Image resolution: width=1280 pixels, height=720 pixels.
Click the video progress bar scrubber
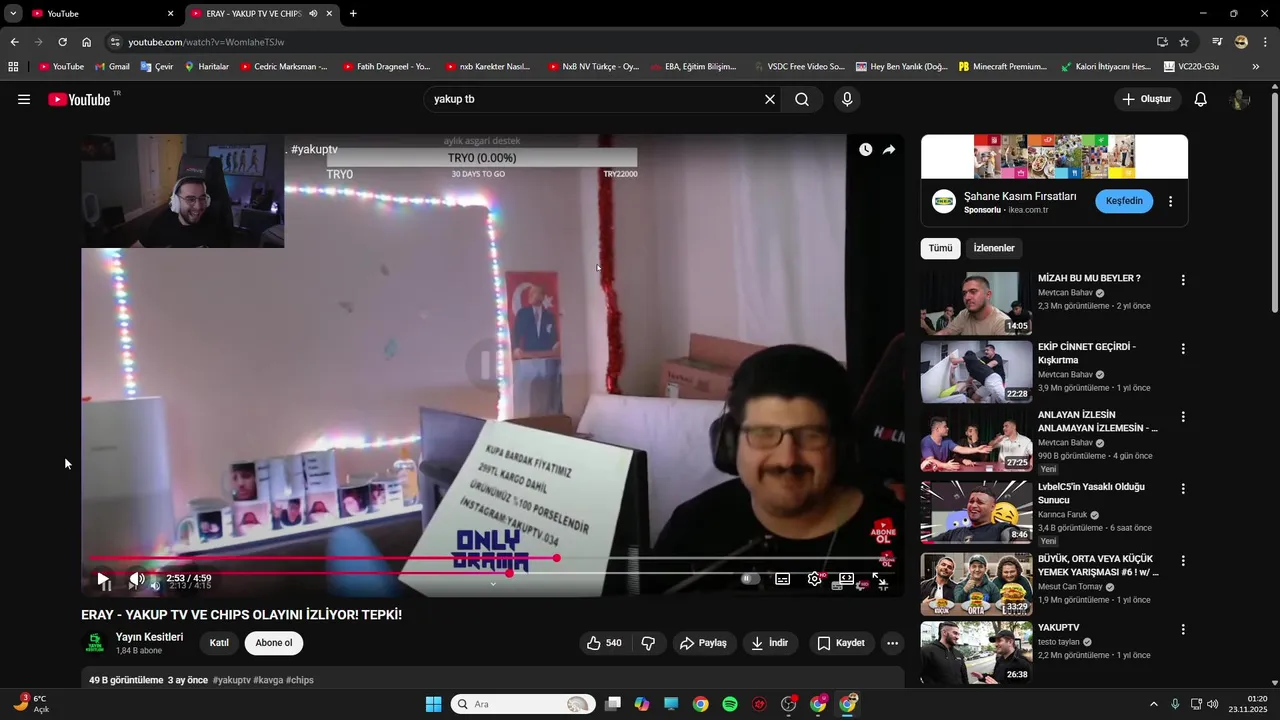coord(557,558)
